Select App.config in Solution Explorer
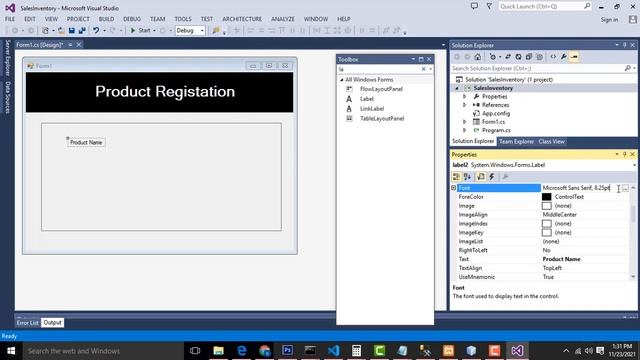The height and width of the screenshot is (360, 640). 496,113
